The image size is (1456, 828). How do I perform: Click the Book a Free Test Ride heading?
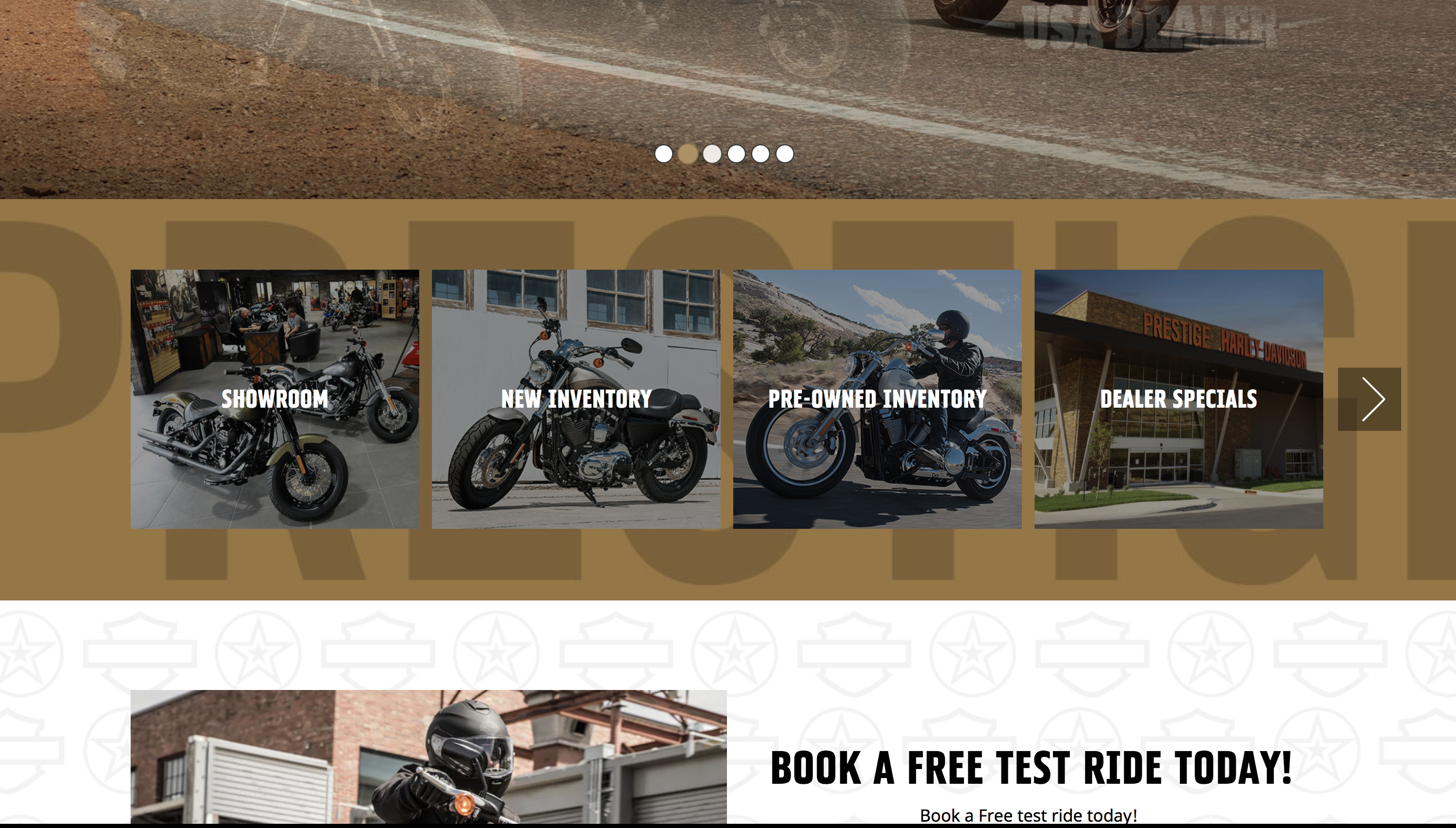pos(1030,768)
